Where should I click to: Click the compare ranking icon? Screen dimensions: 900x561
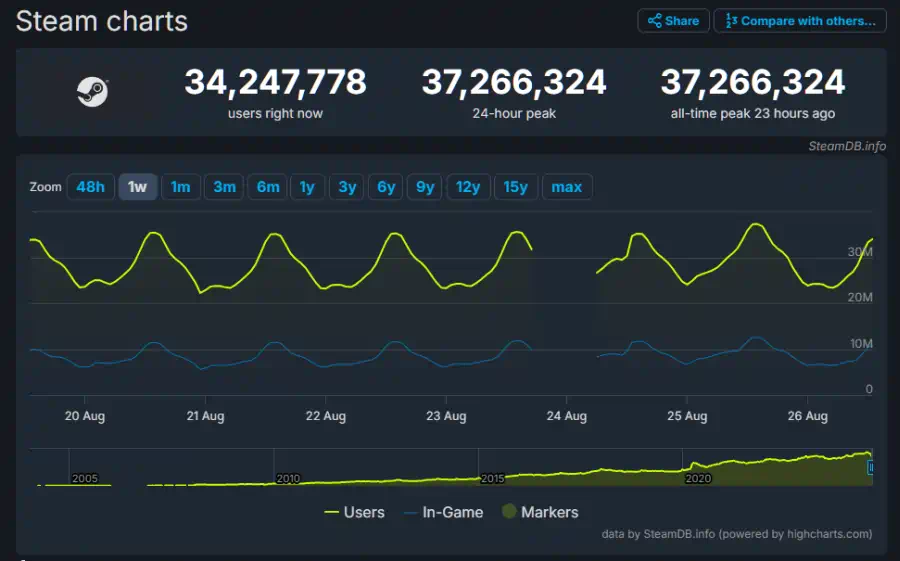click(731, 21)
